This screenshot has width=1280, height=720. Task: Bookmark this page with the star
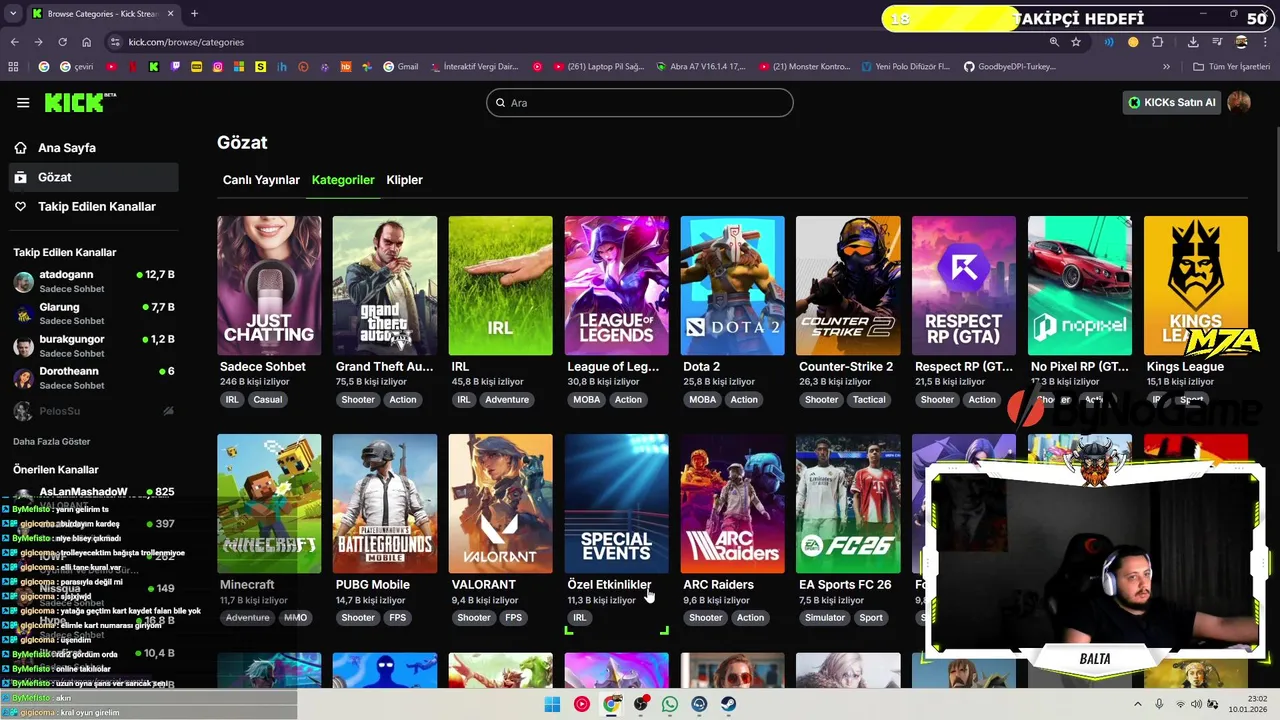coord(1076,42)
